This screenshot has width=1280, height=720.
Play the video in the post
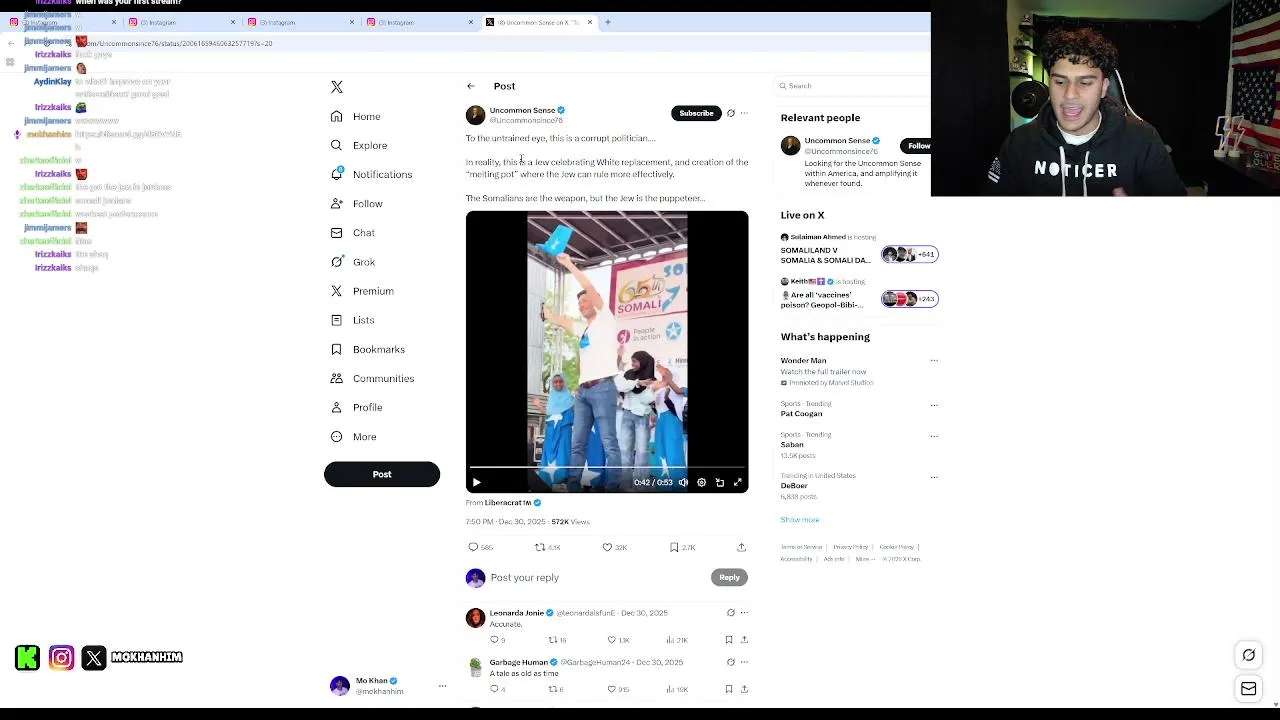coord(476,482)
